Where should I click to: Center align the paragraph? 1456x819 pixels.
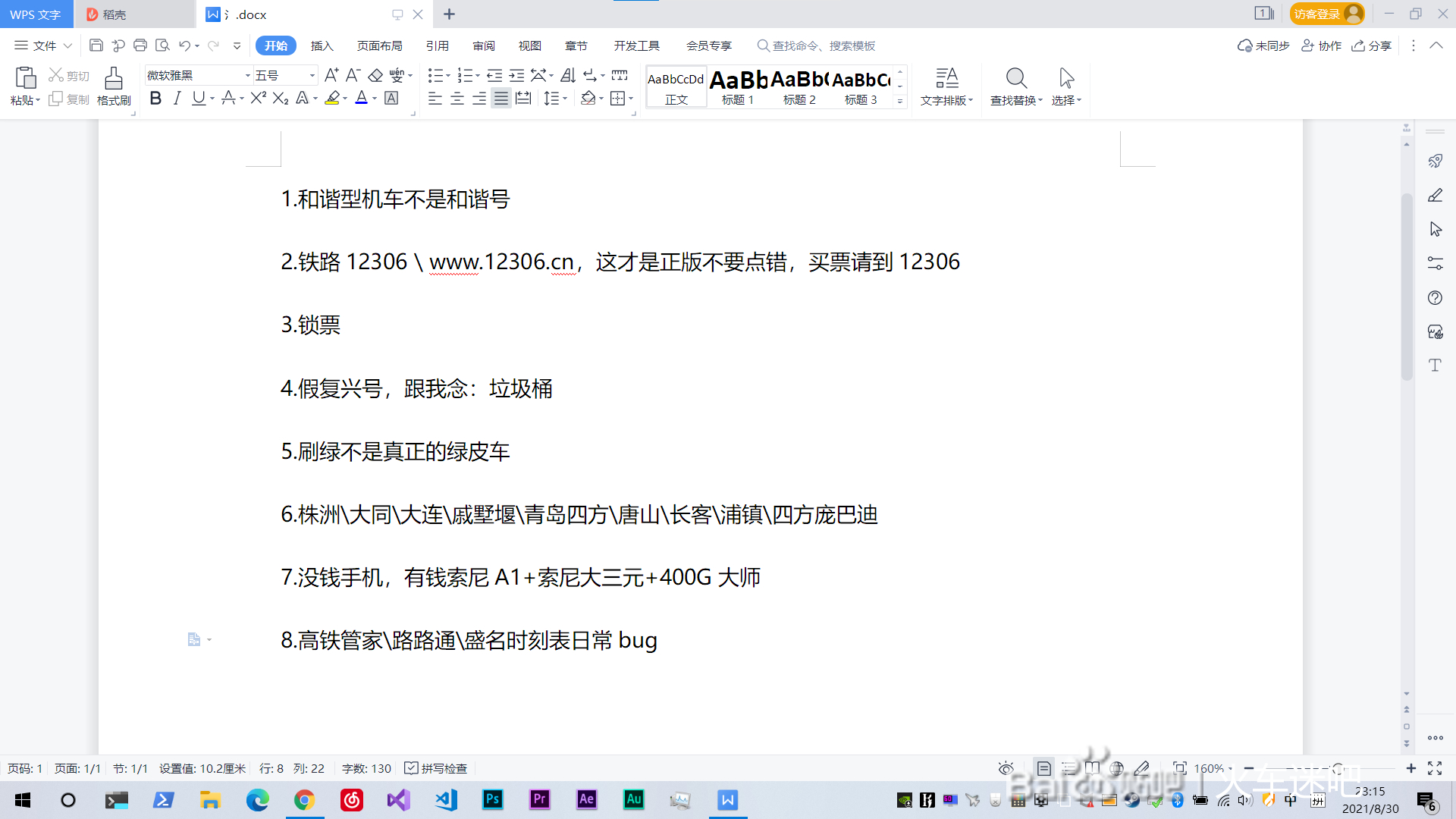(457, 98)
